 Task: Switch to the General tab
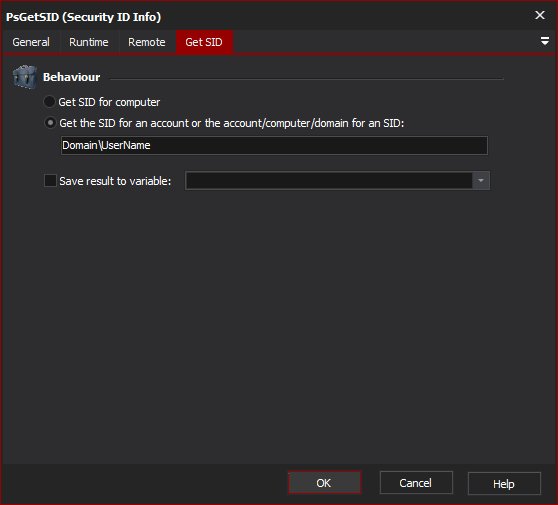(x=31, y=42)
